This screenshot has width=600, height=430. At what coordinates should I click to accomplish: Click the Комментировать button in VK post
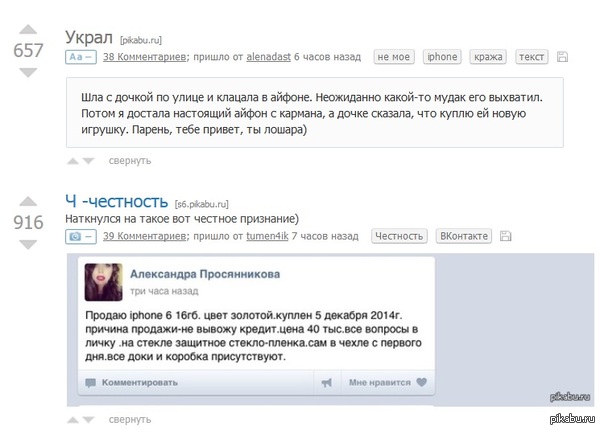(132, 383)
